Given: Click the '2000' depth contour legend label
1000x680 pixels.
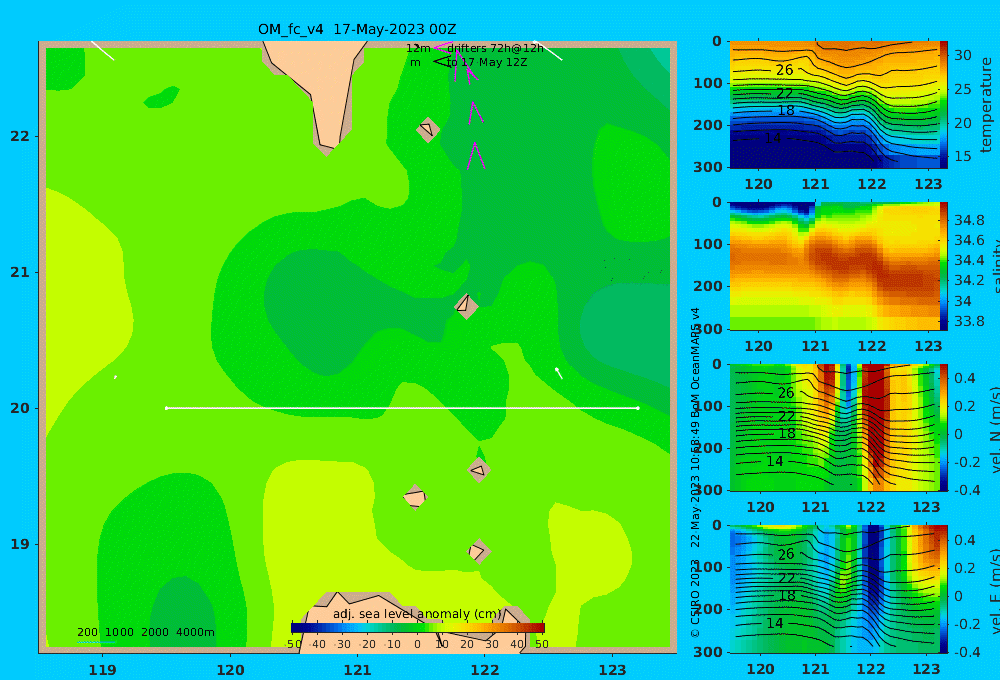Looking at the screenshot, I should (155, 632).
